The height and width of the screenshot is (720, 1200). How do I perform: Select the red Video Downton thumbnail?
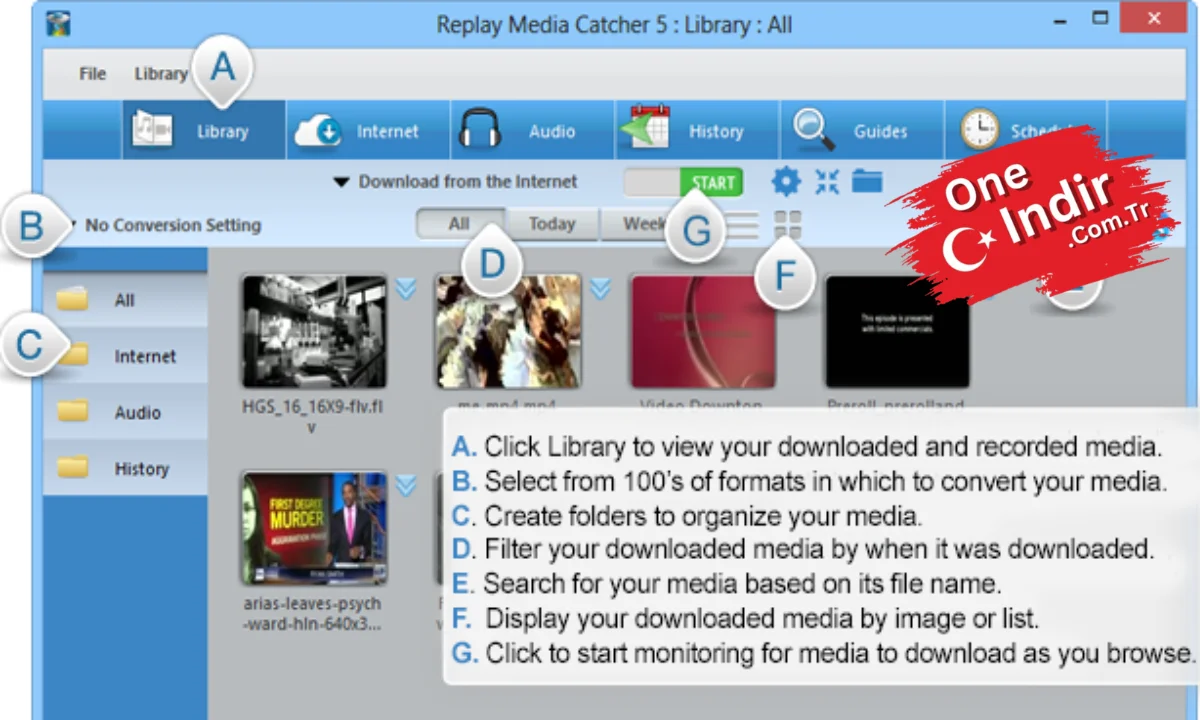703,331
